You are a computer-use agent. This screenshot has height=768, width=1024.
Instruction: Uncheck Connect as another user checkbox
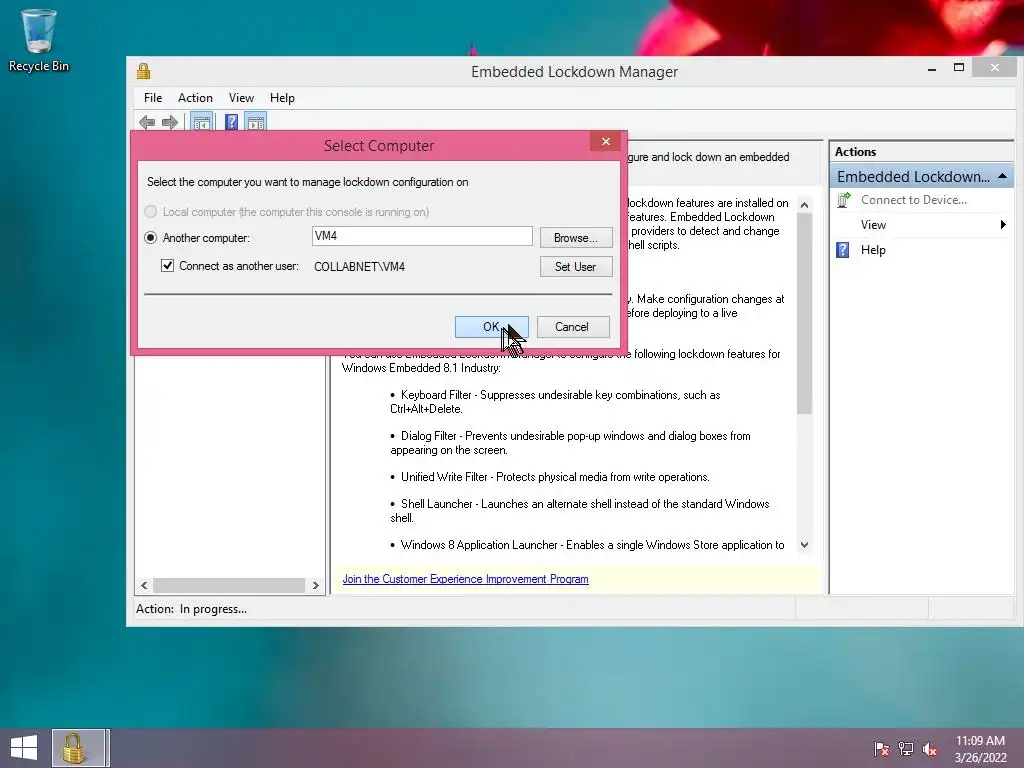pyautogui.click(x=167, y=265)
